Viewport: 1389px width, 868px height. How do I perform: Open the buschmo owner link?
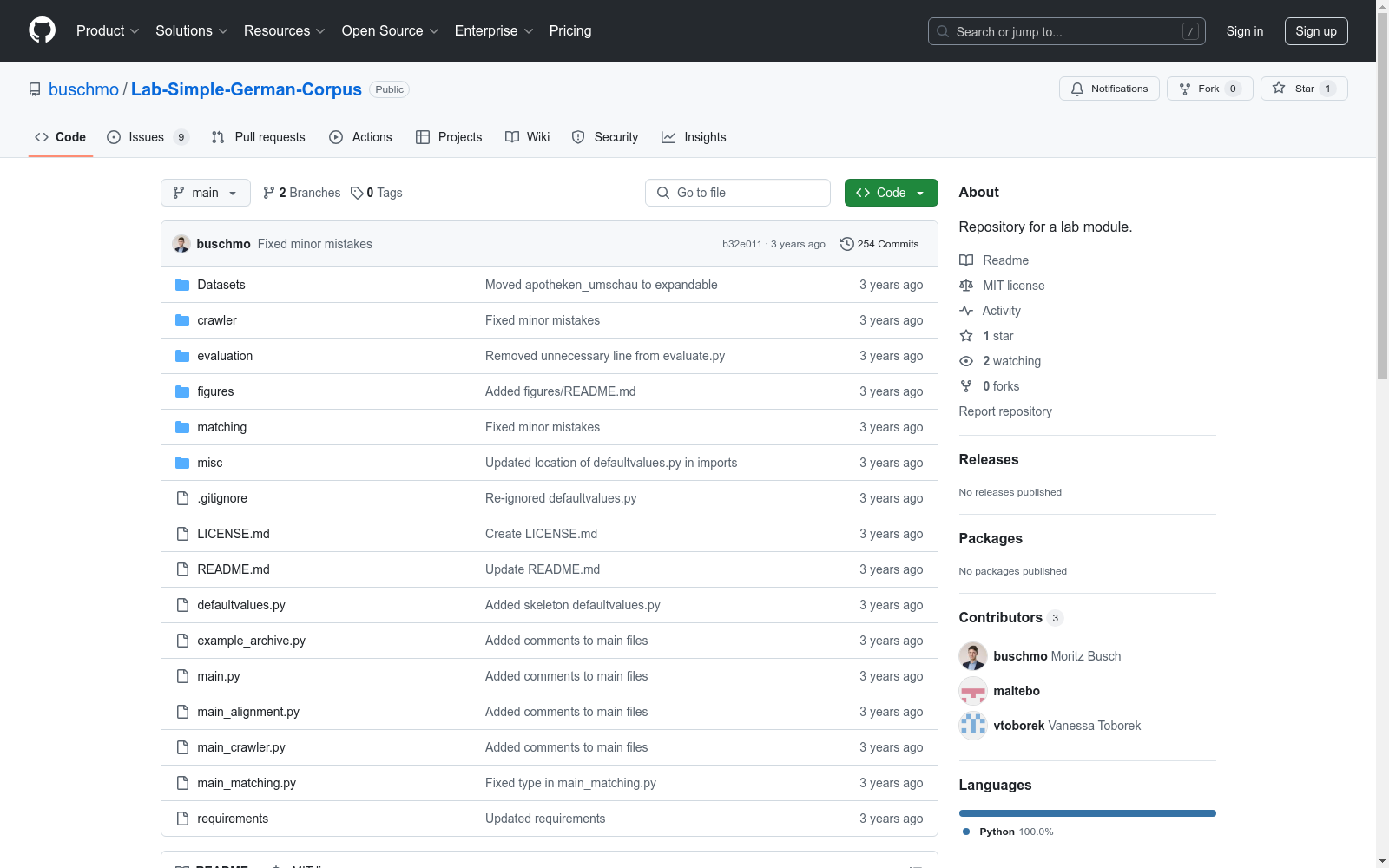(x=83, y=89)
